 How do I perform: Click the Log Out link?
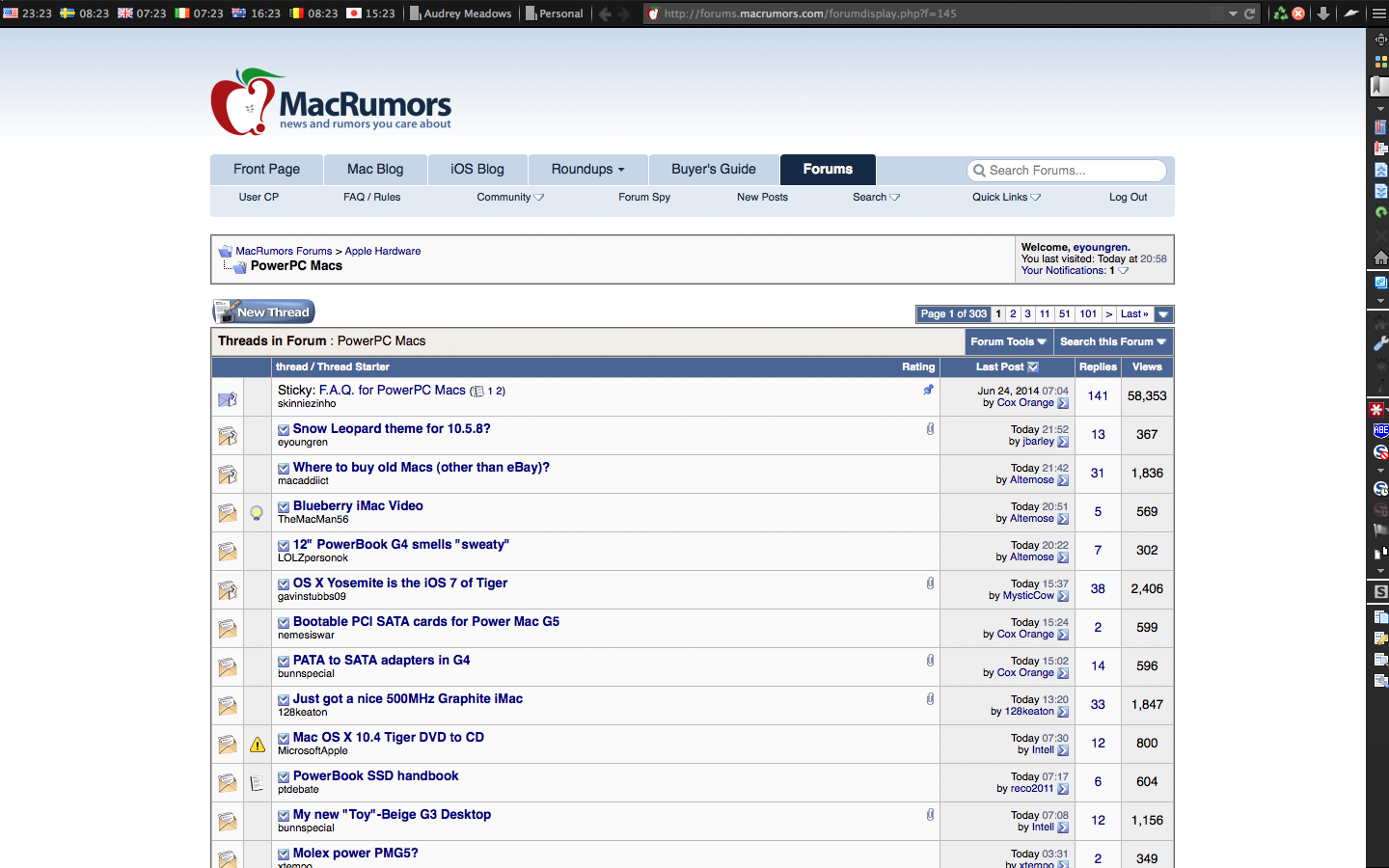pos(1128,197)
